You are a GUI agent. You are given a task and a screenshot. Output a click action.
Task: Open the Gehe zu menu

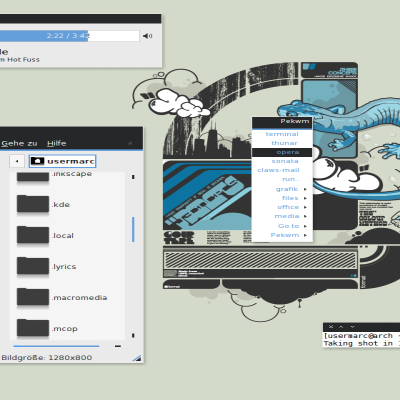19,143
